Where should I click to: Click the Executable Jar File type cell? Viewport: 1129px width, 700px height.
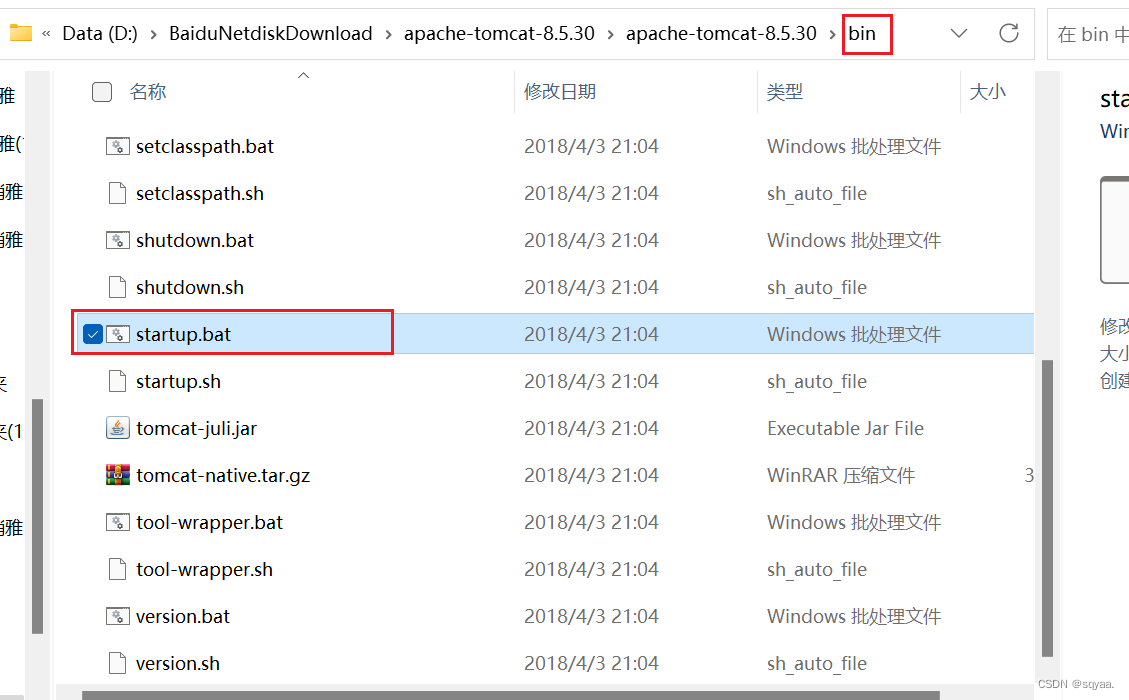[845, 428]
